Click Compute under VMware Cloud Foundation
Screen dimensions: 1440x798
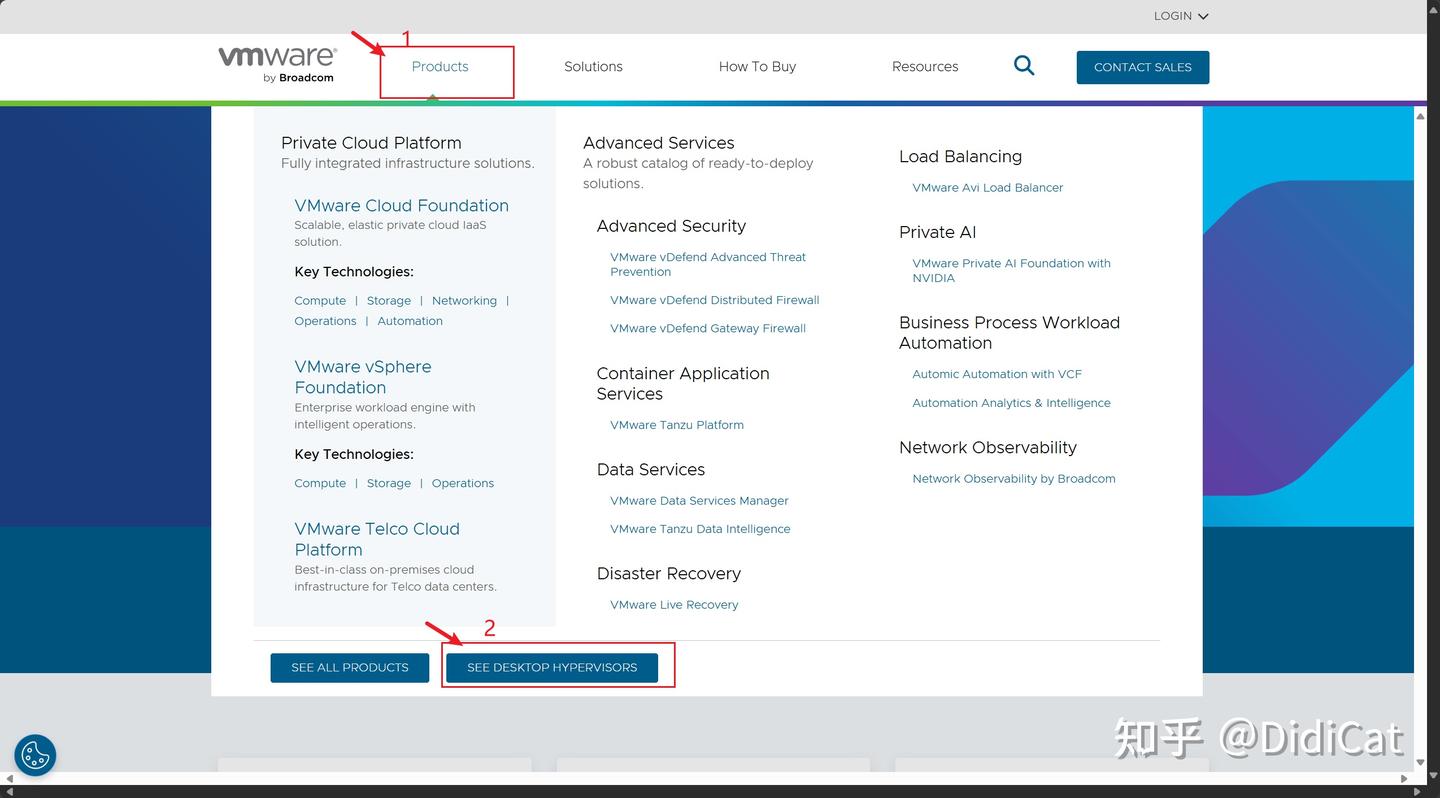tap(320, 301)
